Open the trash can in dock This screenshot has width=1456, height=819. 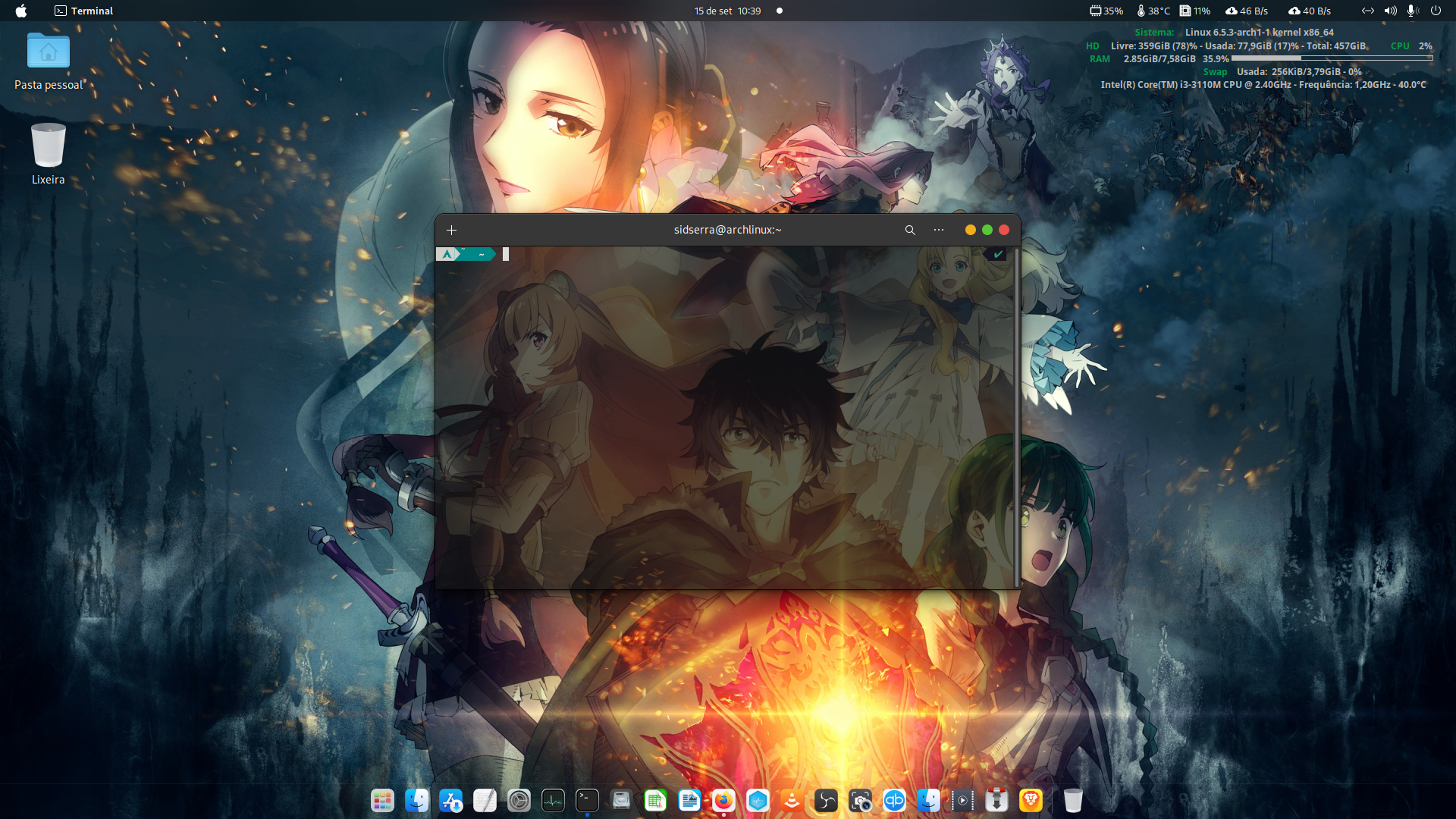click(1073, 800)
